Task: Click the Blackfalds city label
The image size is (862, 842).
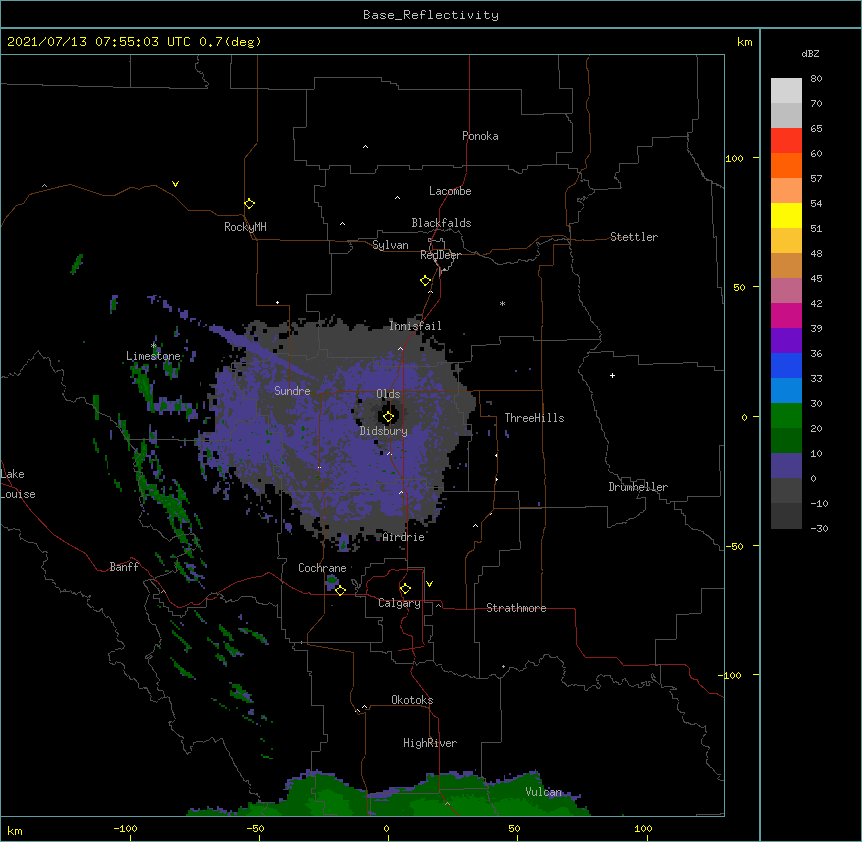Action: (x=441, y=223)
